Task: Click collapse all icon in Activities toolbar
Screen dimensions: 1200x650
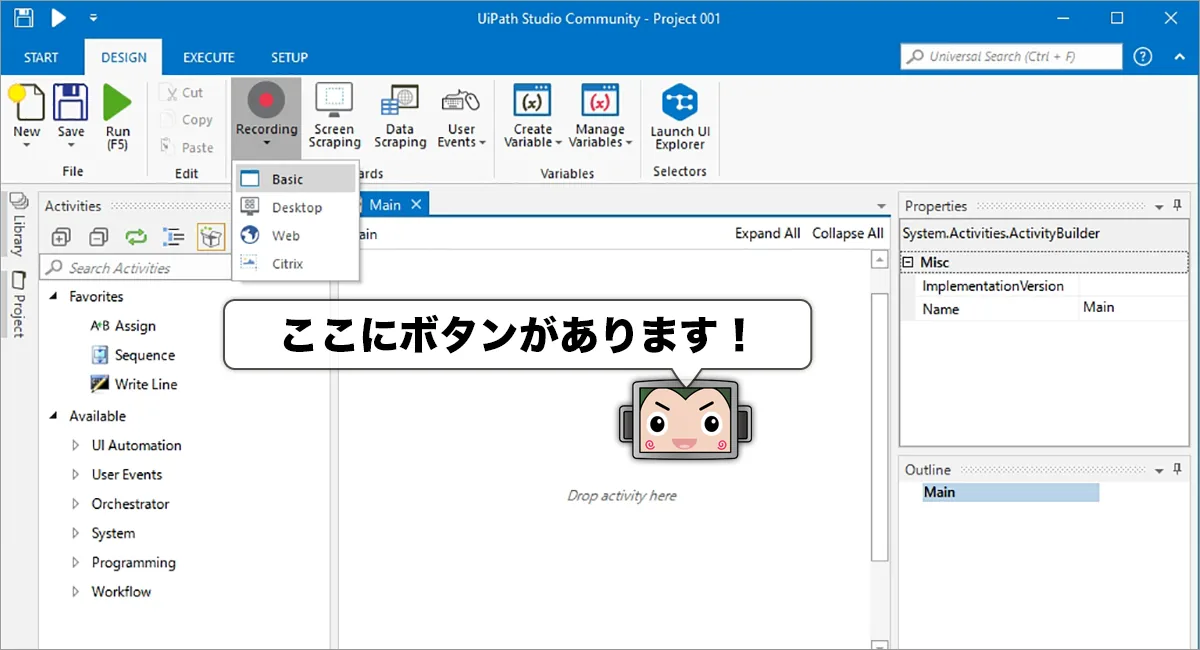Action: coord(98,237)
